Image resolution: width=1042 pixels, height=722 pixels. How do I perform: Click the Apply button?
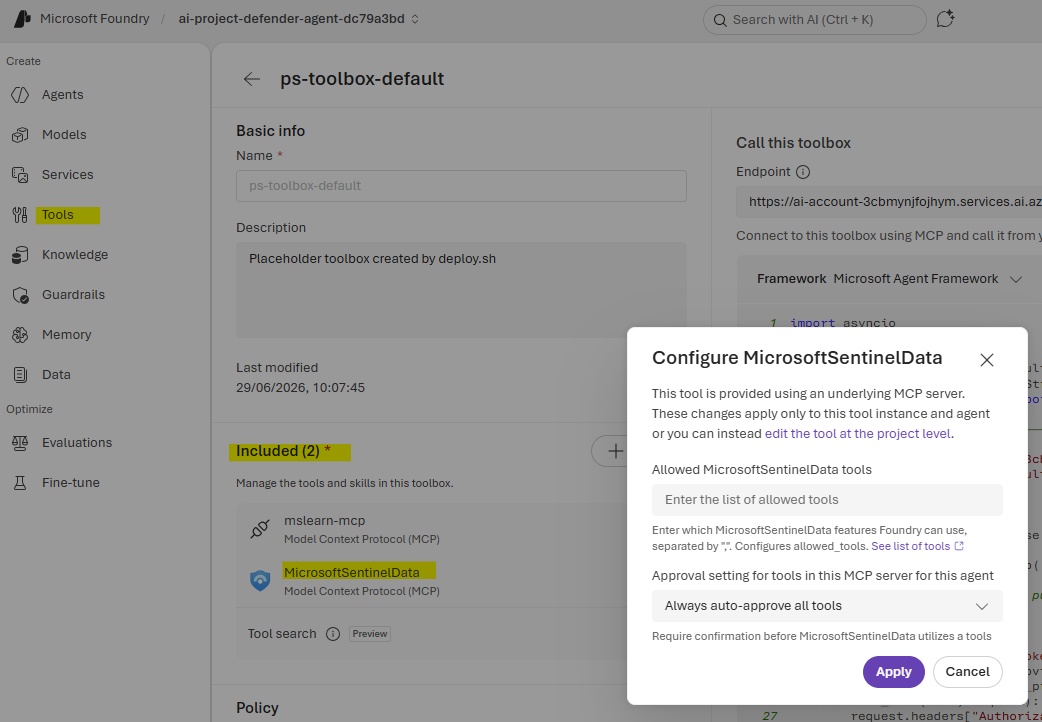893,671
